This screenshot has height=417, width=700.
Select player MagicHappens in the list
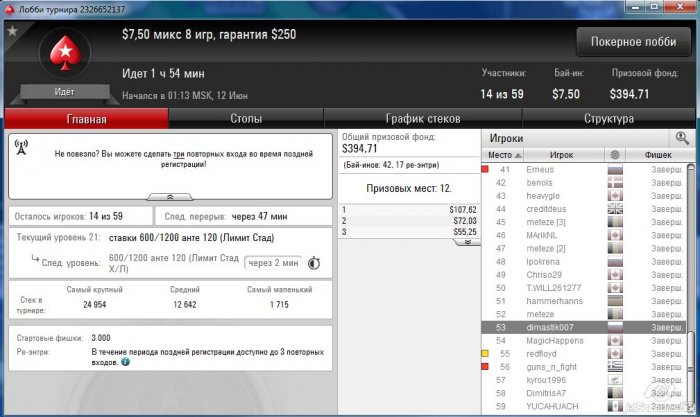coord(583,341)
